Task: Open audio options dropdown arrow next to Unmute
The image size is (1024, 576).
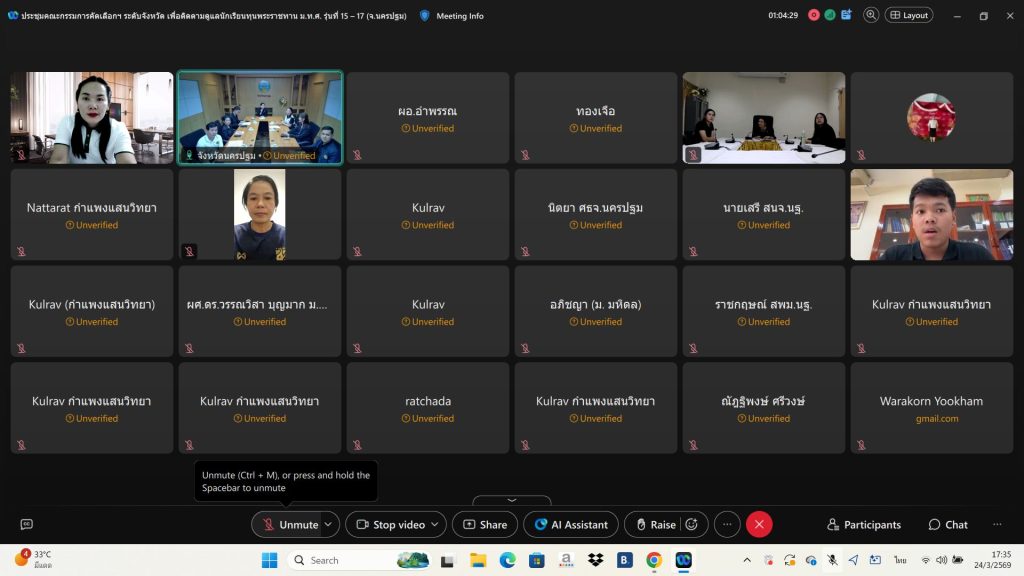Action: coord(328,525)
